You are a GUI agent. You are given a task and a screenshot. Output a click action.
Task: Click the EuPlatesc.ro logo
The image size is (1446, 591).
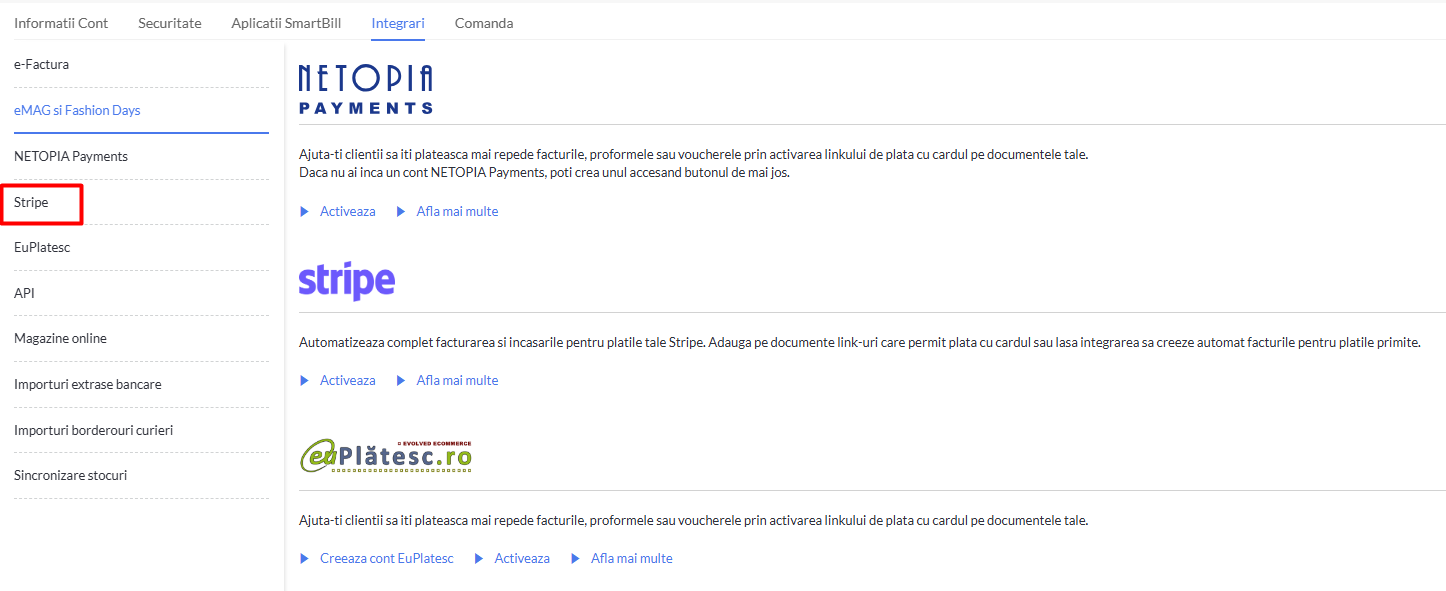[386, 456]
